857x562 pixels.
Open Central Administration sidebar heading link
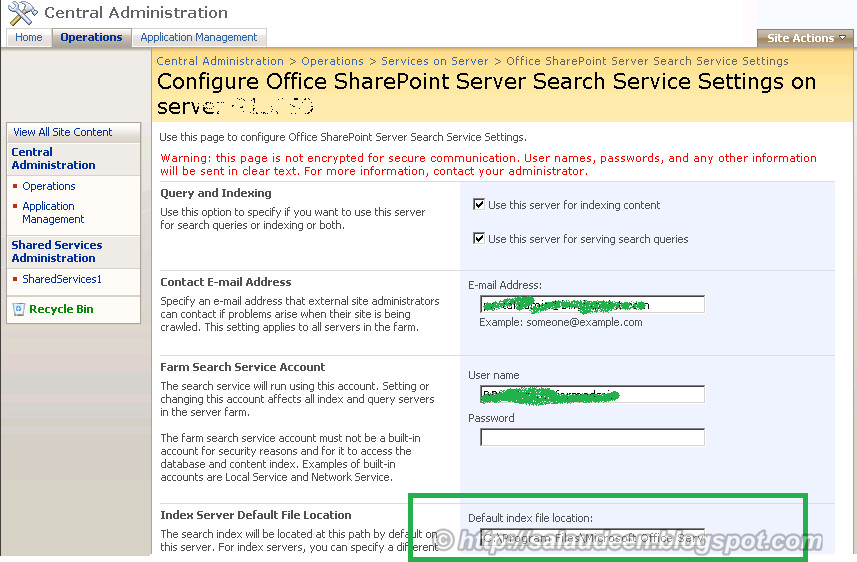click(x=53, y=159)
